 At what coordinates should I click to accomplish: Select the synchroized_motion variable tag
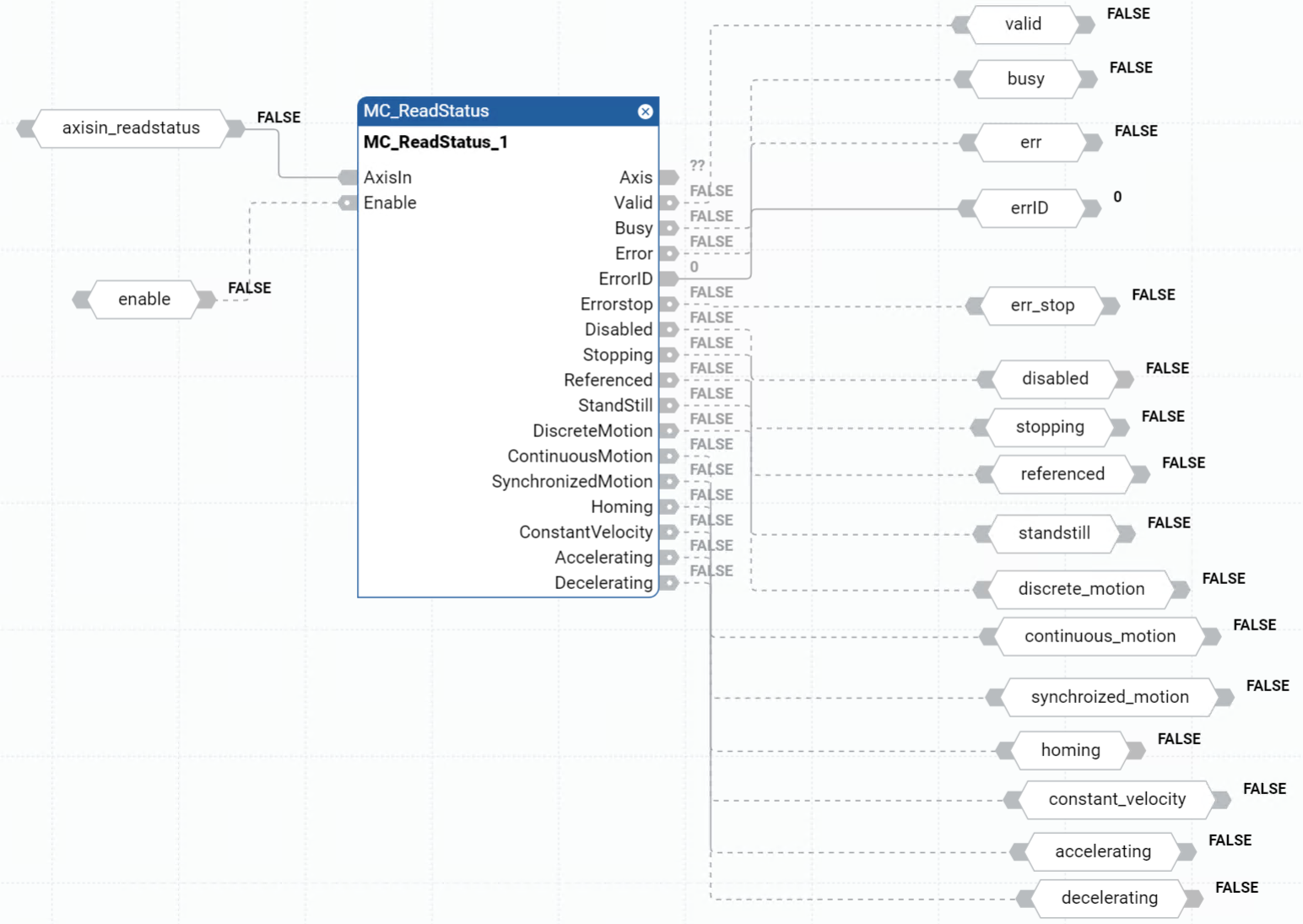point(1109,697)
